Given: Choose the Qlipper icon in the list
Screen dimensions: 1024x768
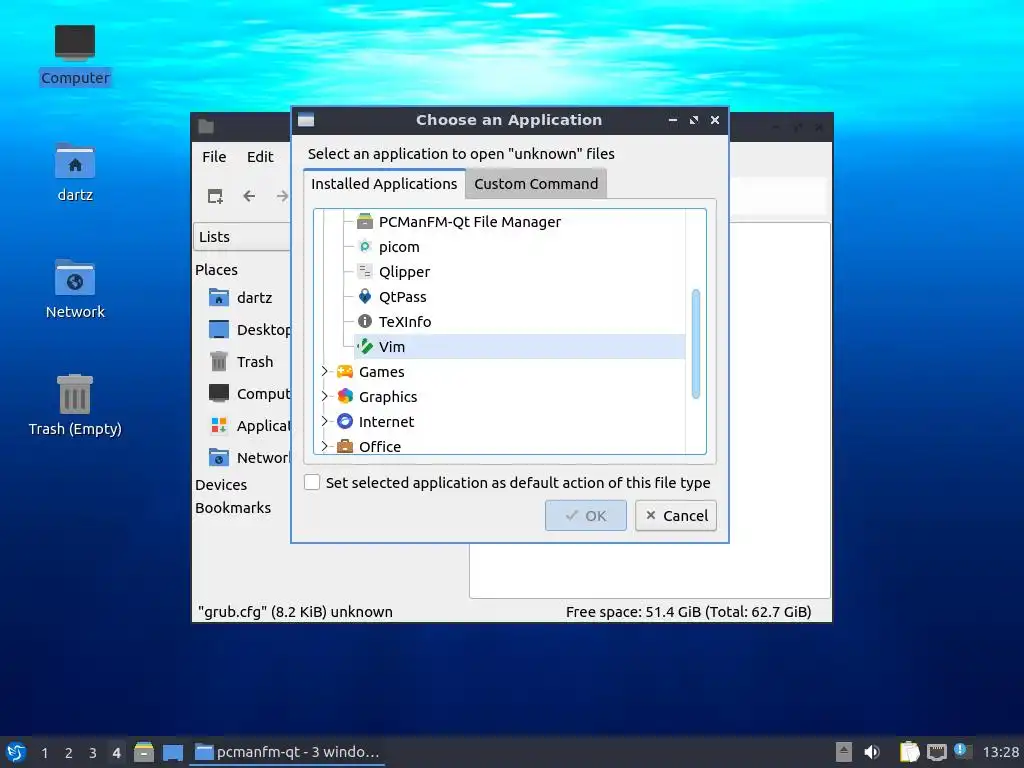Looking at the screenshot, I should 365,272.
